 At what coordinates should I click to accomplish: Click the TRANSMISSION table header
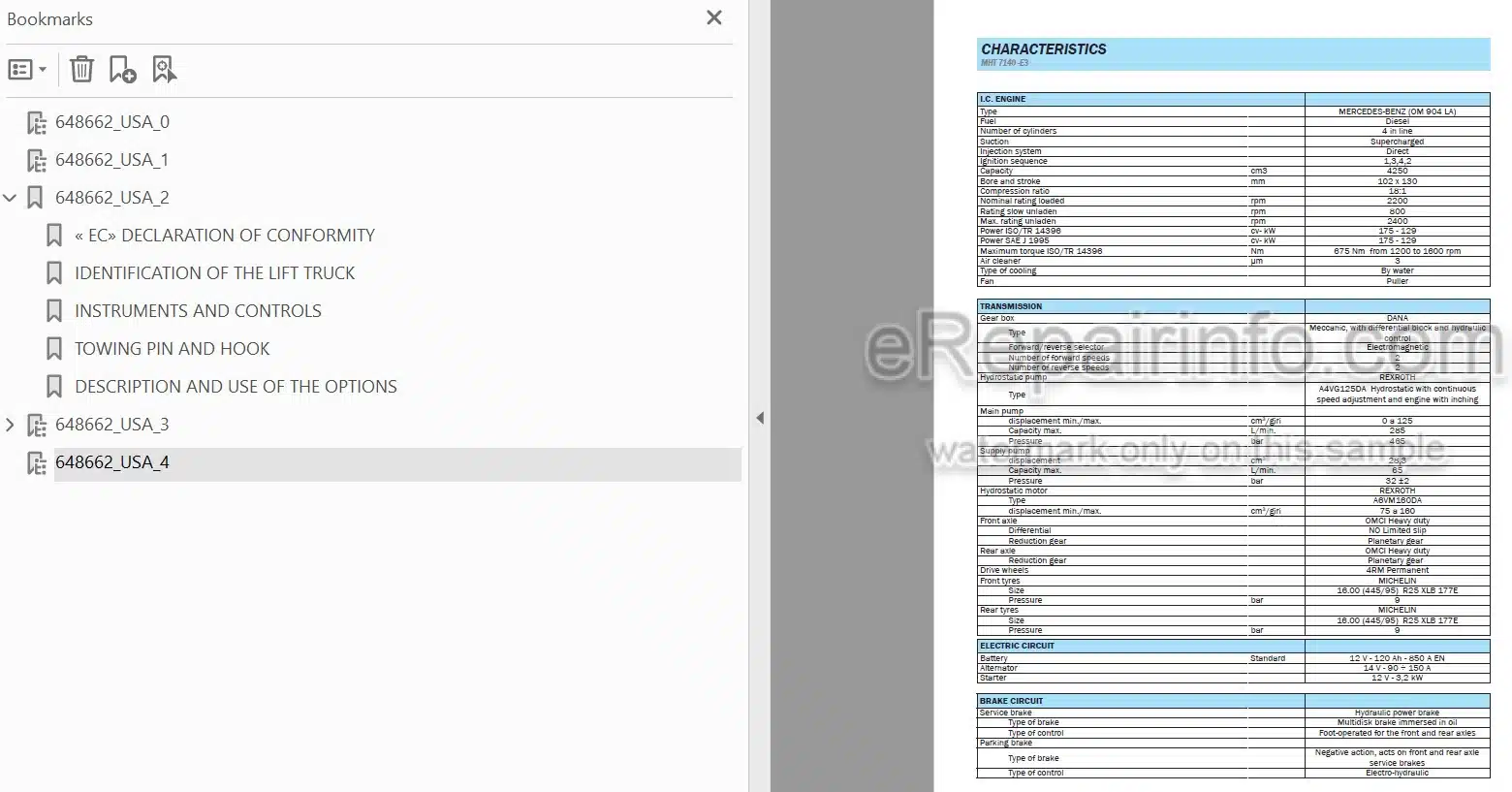pos(1011,306)
